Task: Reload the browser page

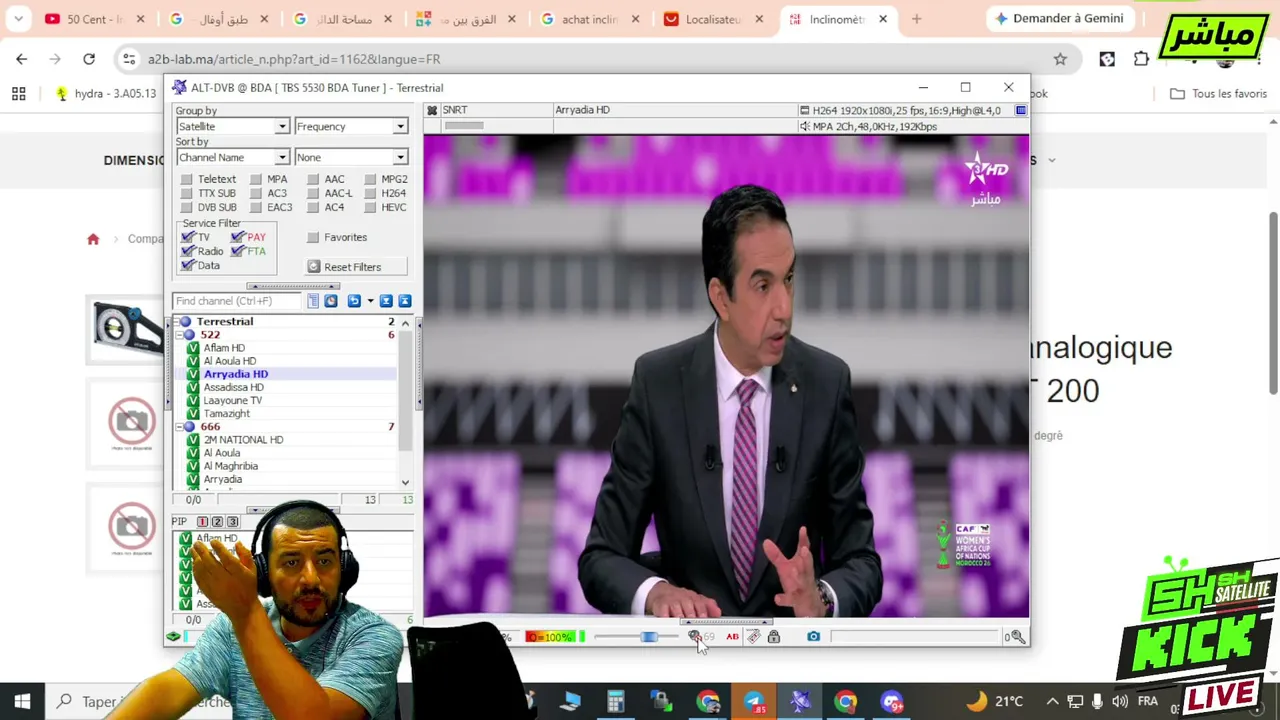Action: pos(89,59)
